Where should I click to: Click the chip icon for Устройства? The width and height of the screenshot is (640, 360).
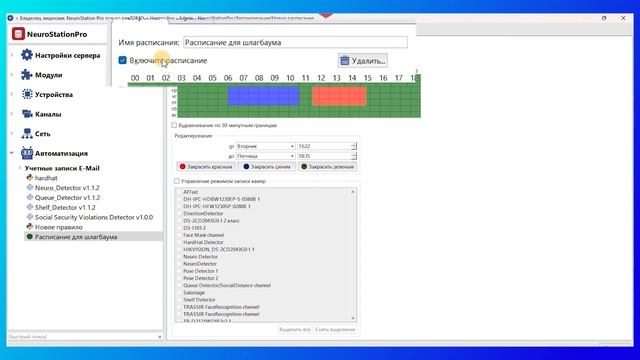pyautogui.click(x=27, y=94)
